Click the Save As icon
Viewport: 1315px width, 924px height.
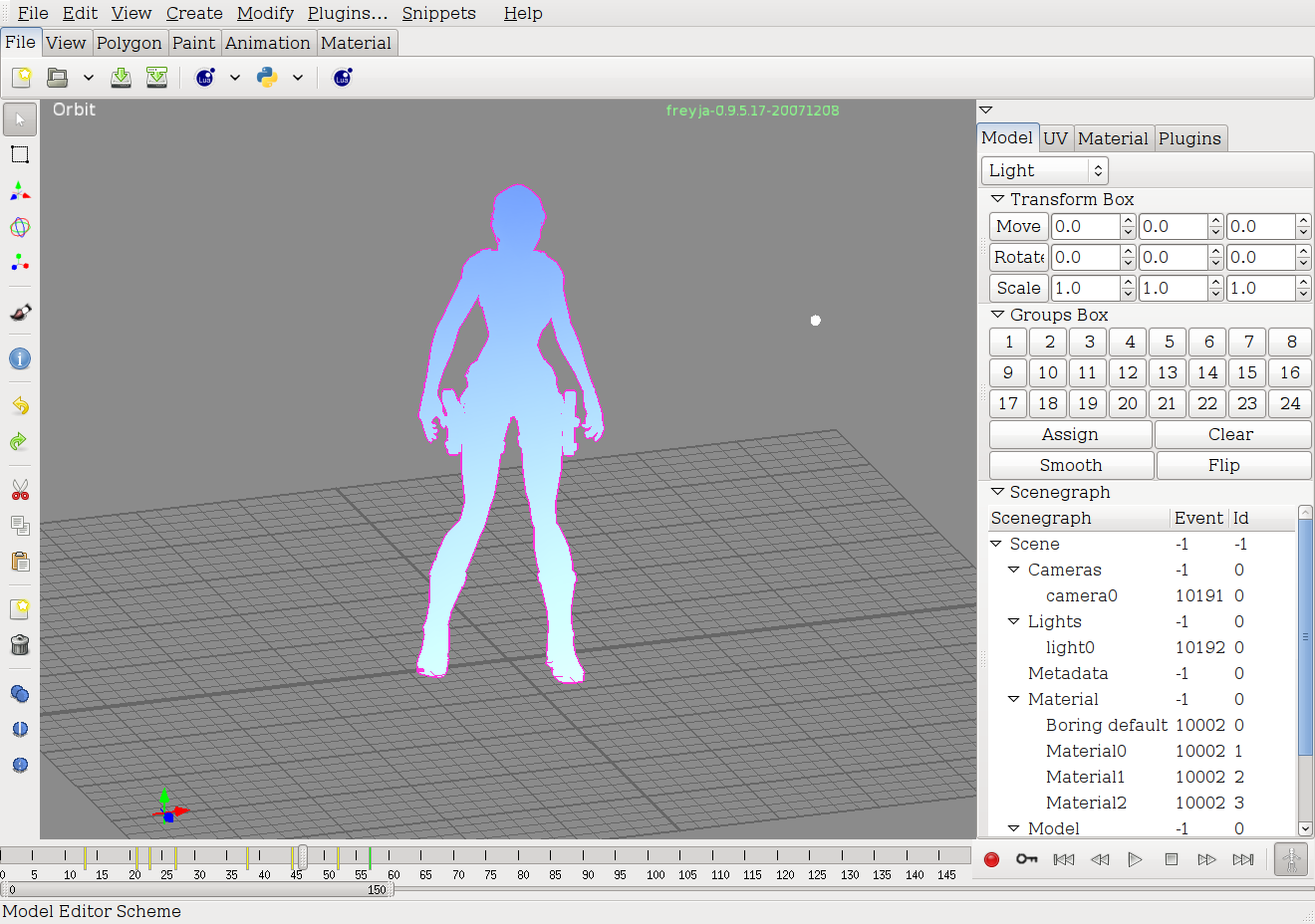156,77
